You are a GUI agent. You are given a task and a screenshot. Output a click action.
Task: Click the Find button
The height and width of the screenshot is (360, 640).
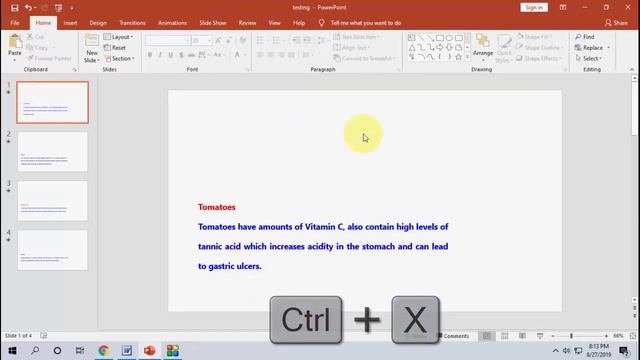point(585,37)
